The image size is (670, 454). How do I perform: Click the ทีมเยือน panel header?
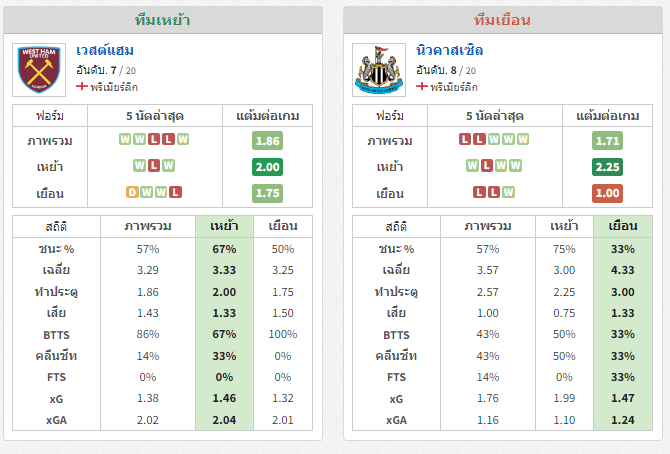pos(503,20)
